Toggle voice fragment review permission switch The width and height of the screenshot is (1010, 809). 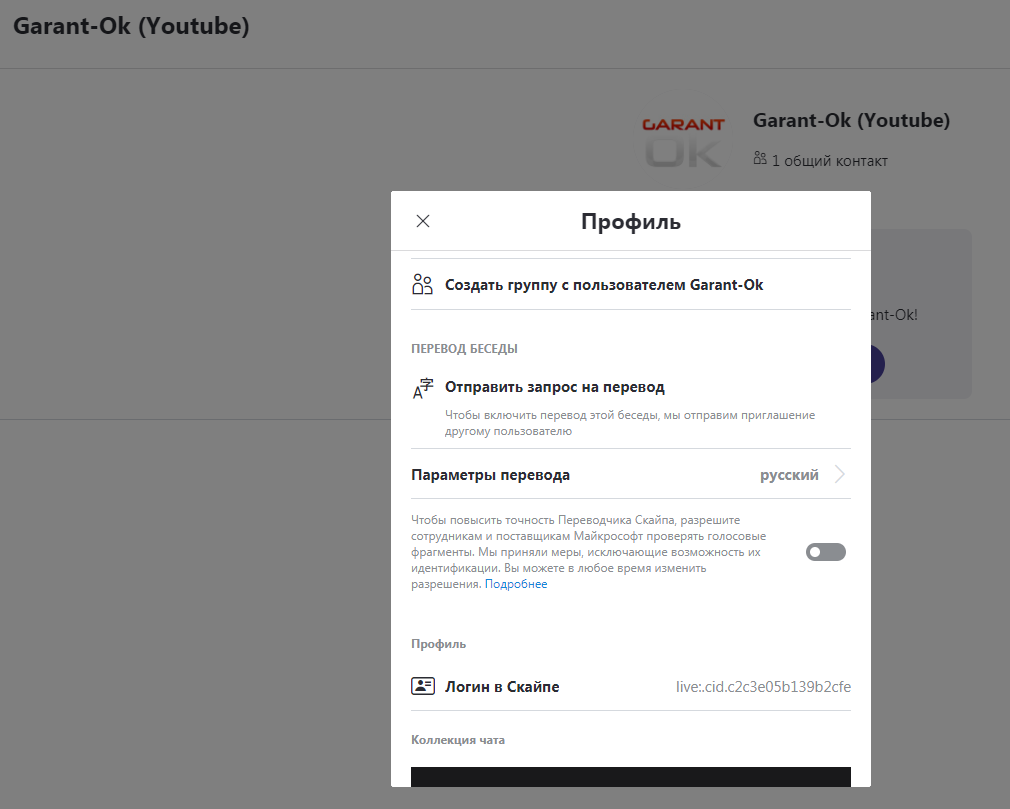click(826, 552)
